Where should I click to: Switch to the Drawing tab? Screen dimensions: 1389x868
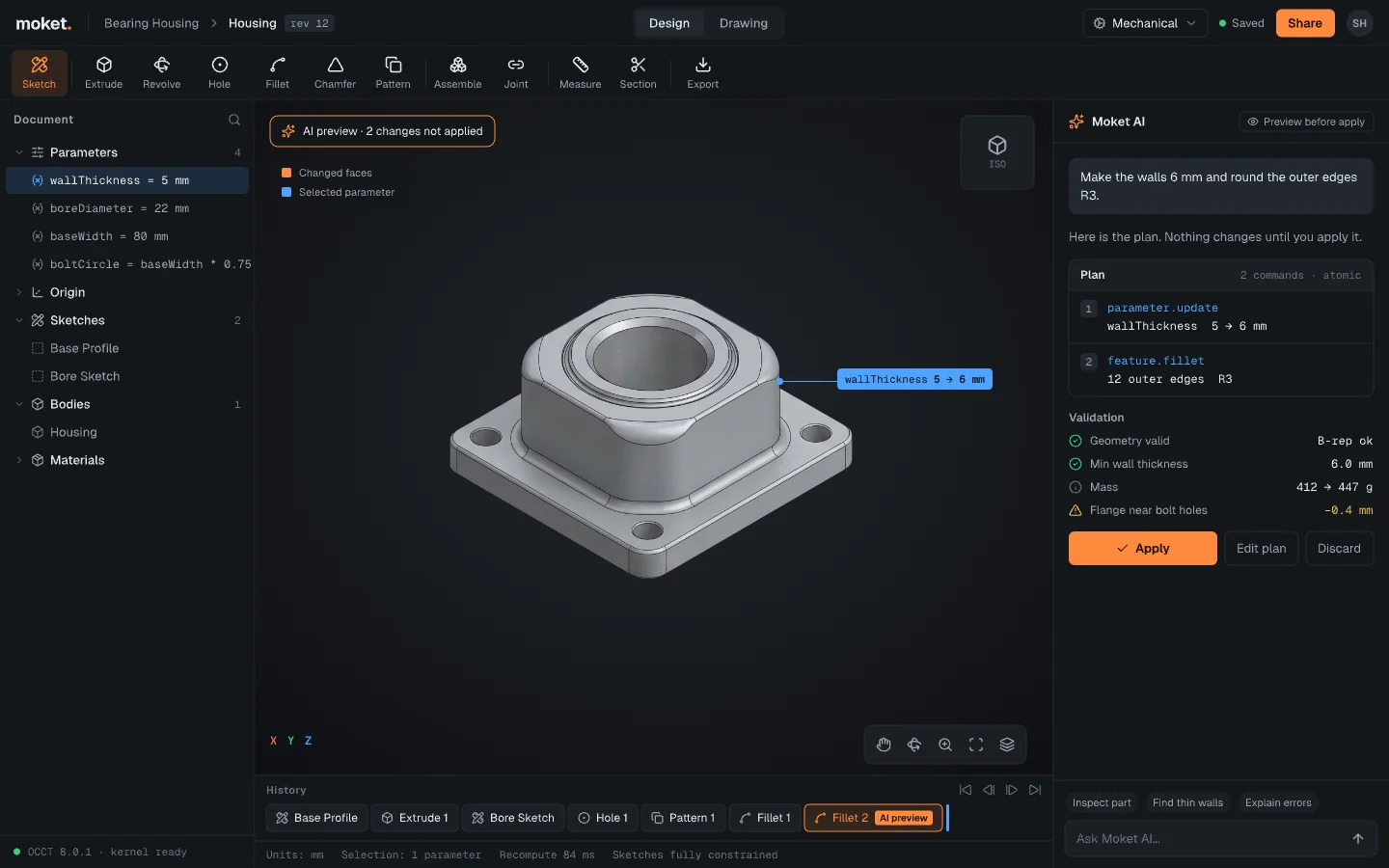click(x=743, y=23)
